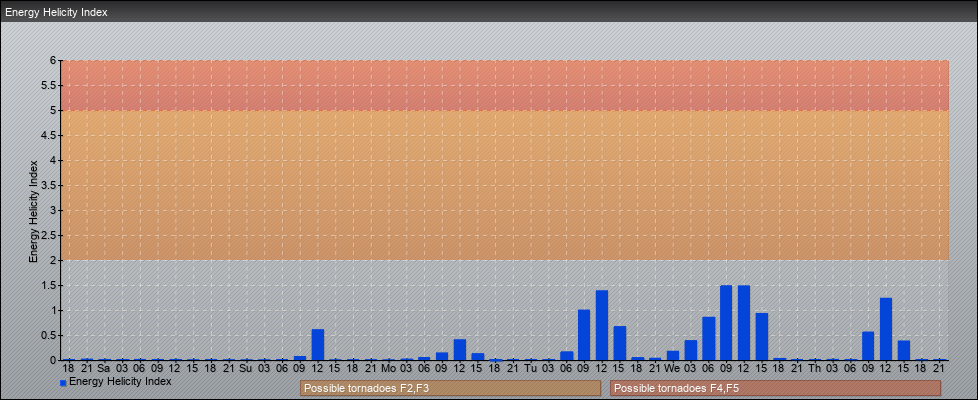Viewport: 978px width, 400px height.
Task: Click the 'Th' day label on the axis
Action: (x=815, y=368)
